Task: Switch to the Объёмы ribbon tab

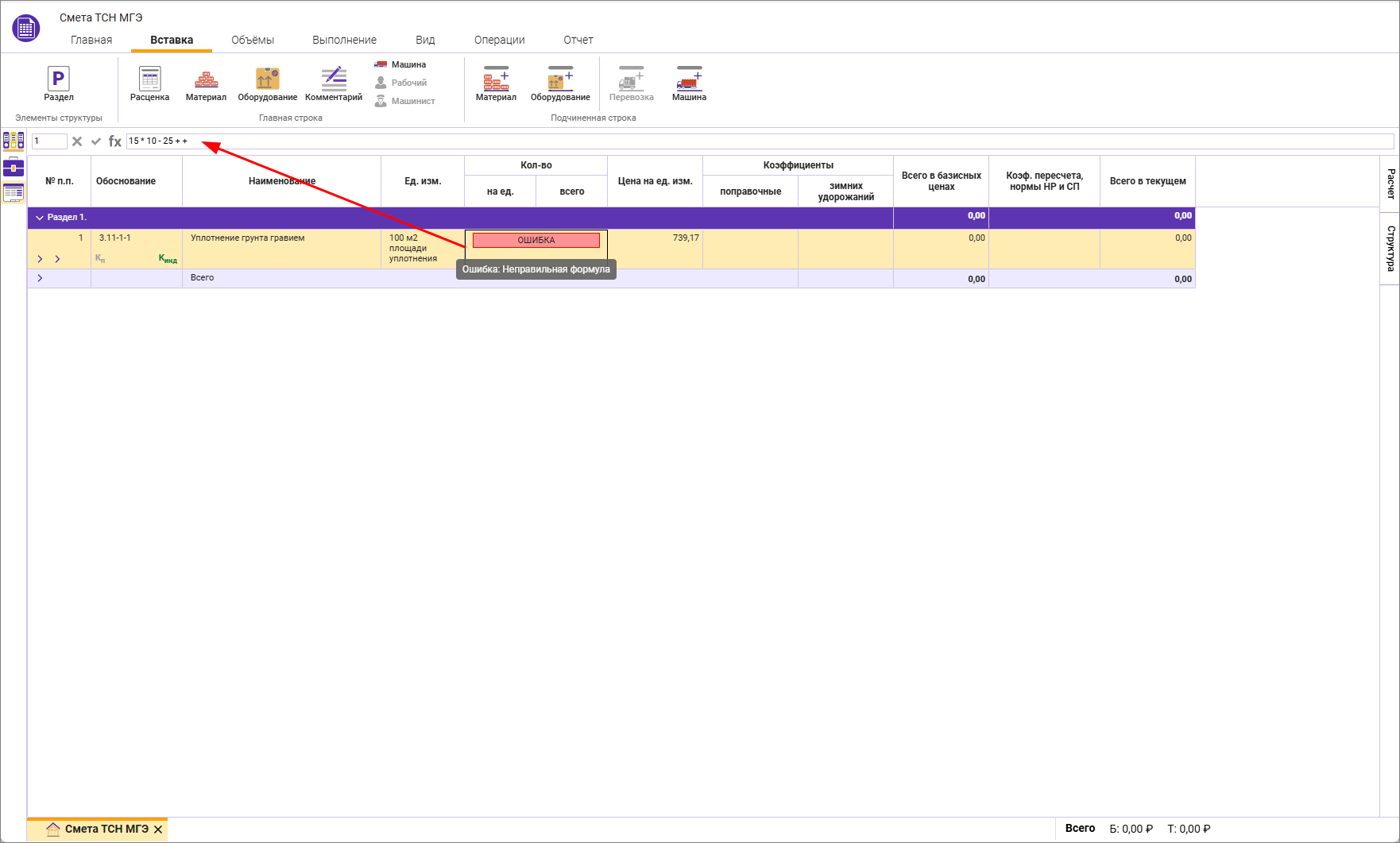Action: 253,40
